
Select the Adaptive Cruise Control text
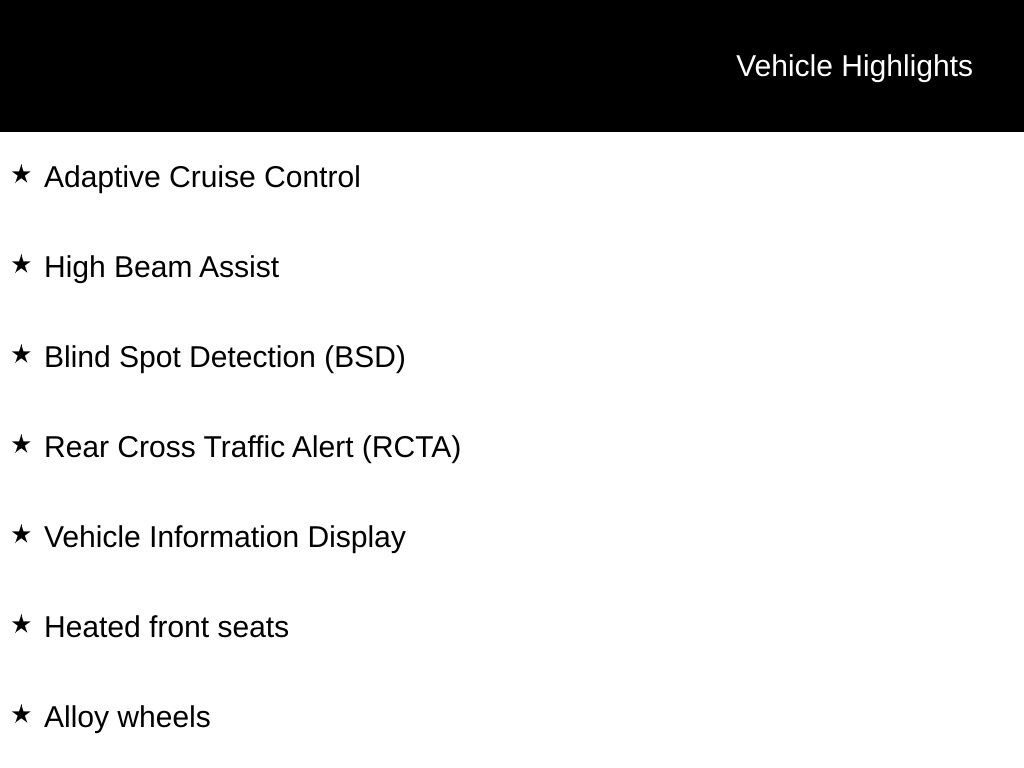[202, 177]
